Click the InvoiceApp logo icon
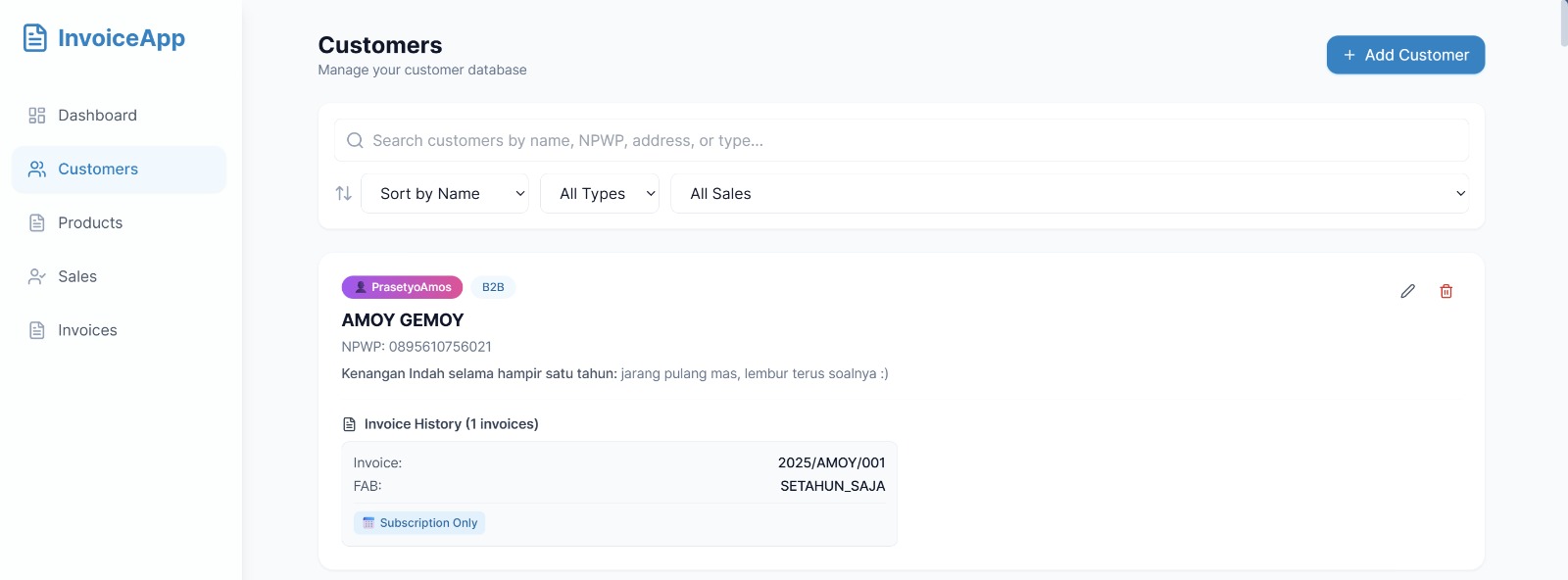The width and height of the screenshot is (1568, 580). [35, 38]
